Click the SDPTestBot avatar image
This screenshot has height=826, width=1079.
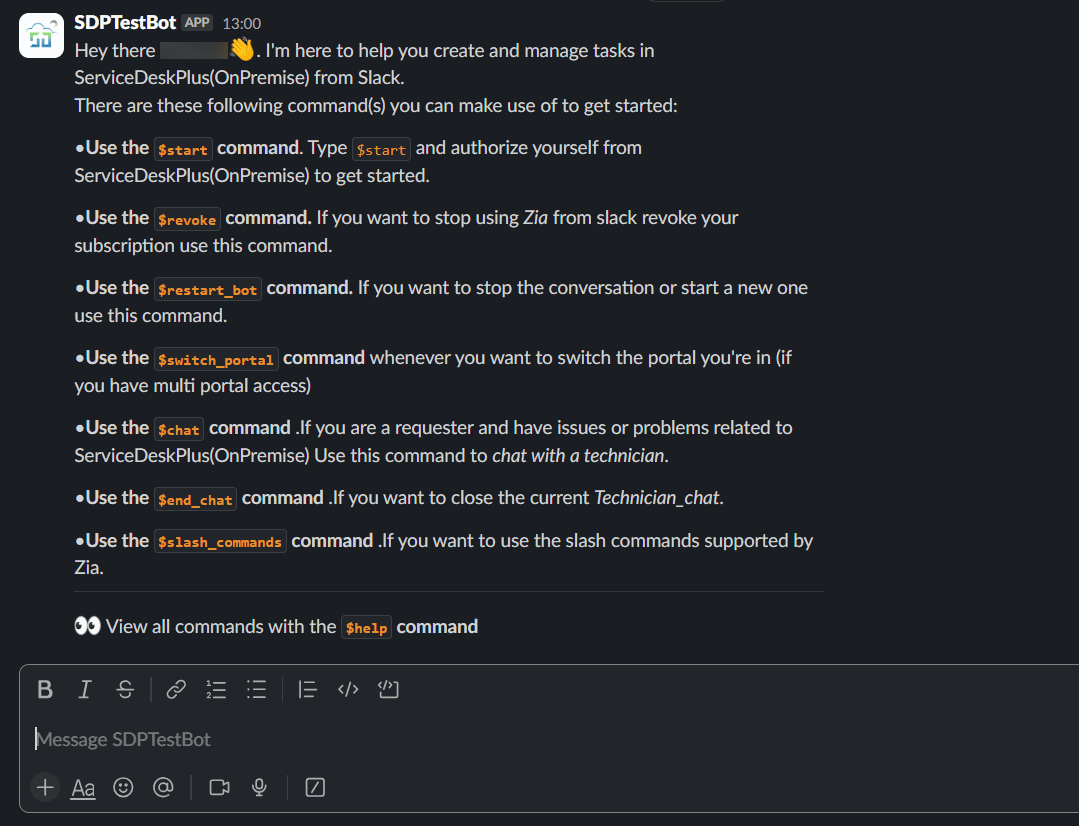pos(41,35)
